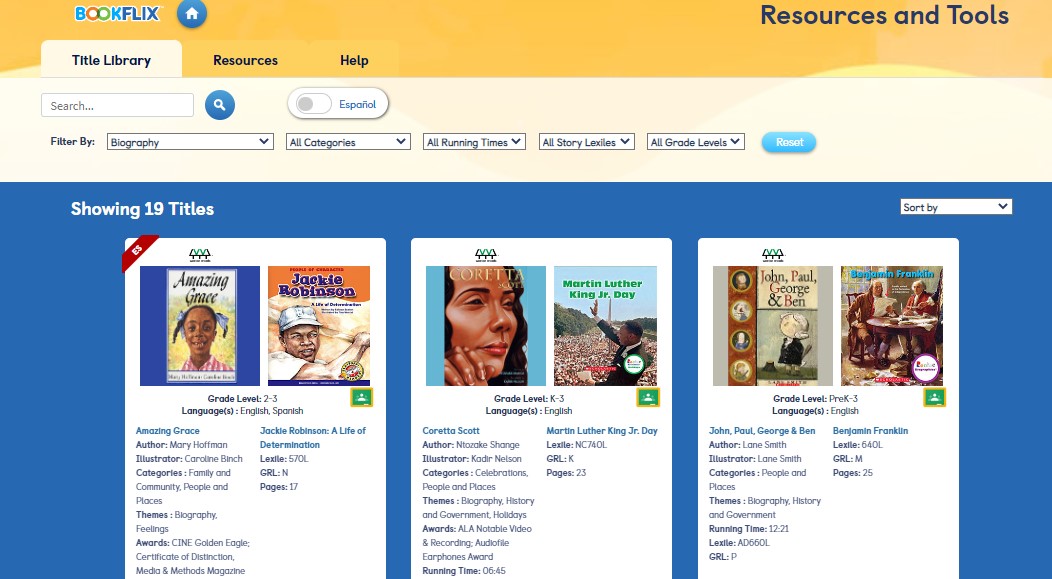Expand the All Story Lexiles dropdown

[586, 142]
